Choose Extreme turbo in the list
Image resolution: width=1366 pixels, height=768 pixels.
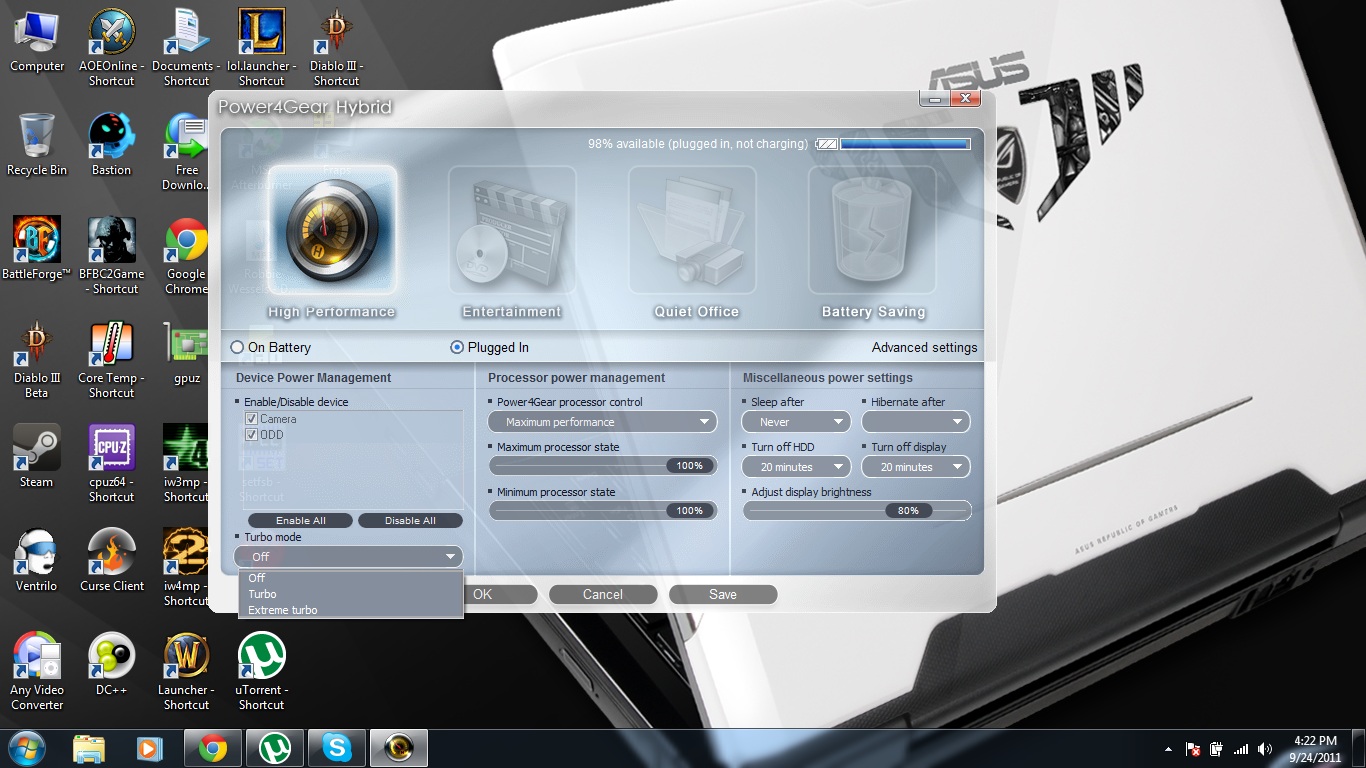tap(351, 610)
